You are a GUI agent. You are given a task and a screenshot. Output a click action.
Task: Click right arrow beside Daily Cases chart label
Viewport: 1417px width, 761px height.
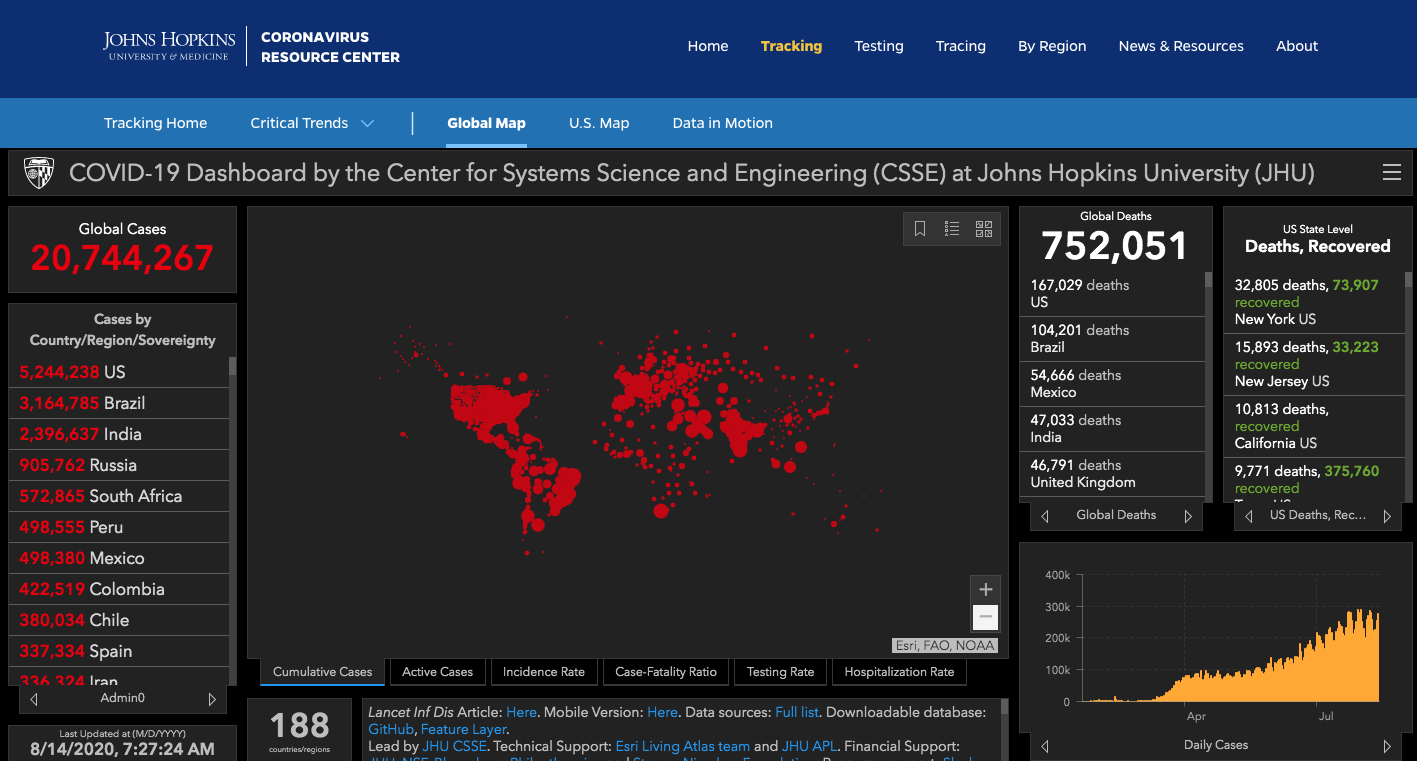click(x=1387, y=746)
